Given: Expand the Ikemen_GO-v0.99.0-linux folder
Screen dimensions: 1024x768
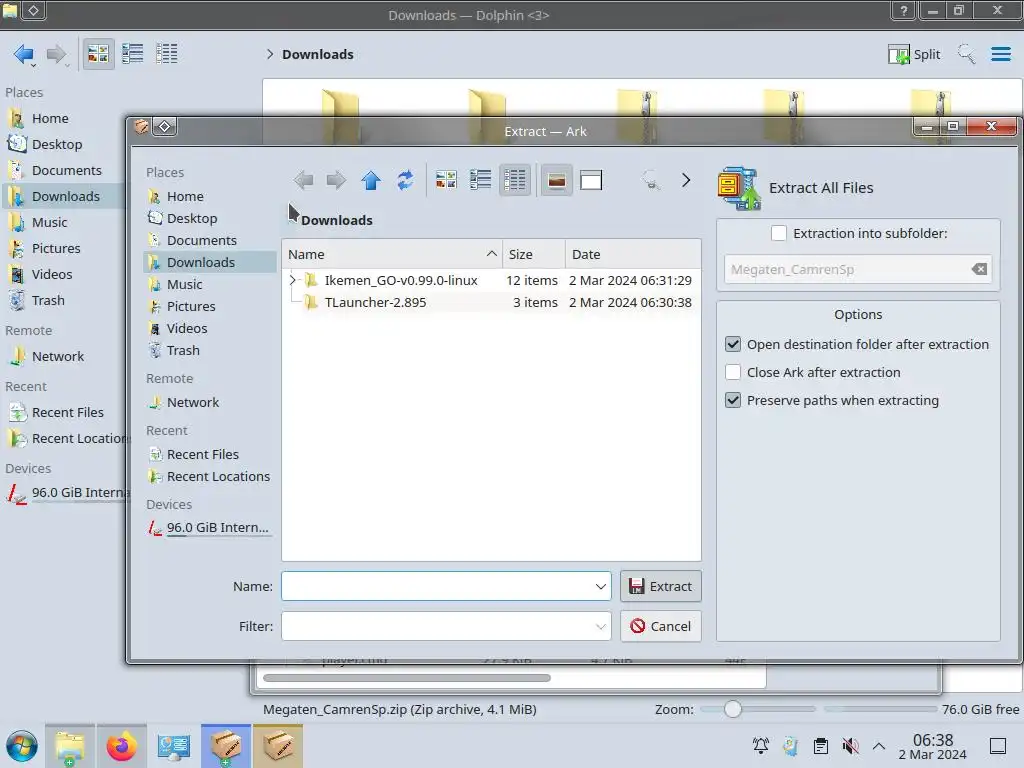Looking at the screenshot, I should tap(293, 280).
